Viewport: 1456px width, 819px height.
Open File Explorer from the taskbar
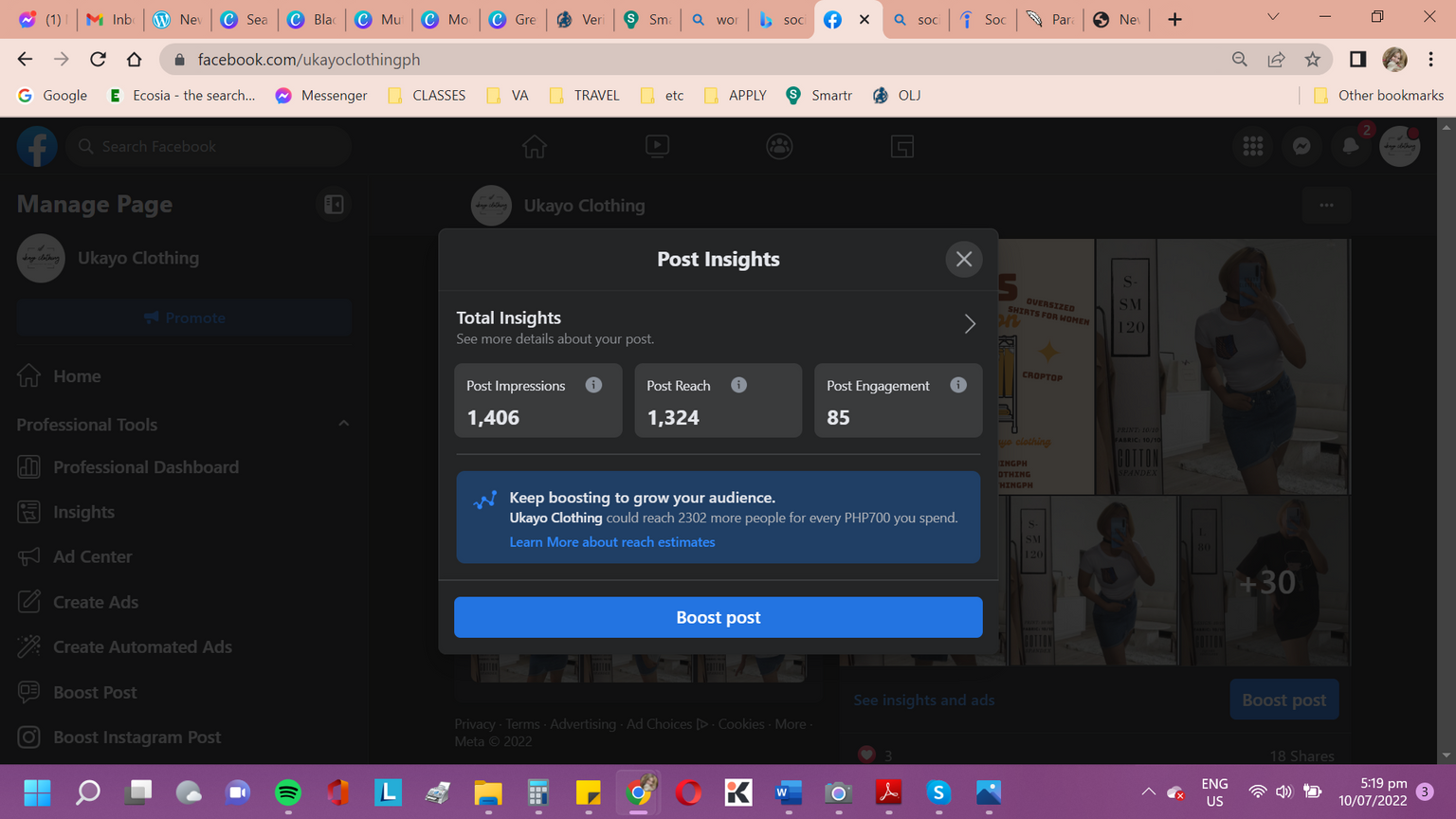click(x=488, y=792)
